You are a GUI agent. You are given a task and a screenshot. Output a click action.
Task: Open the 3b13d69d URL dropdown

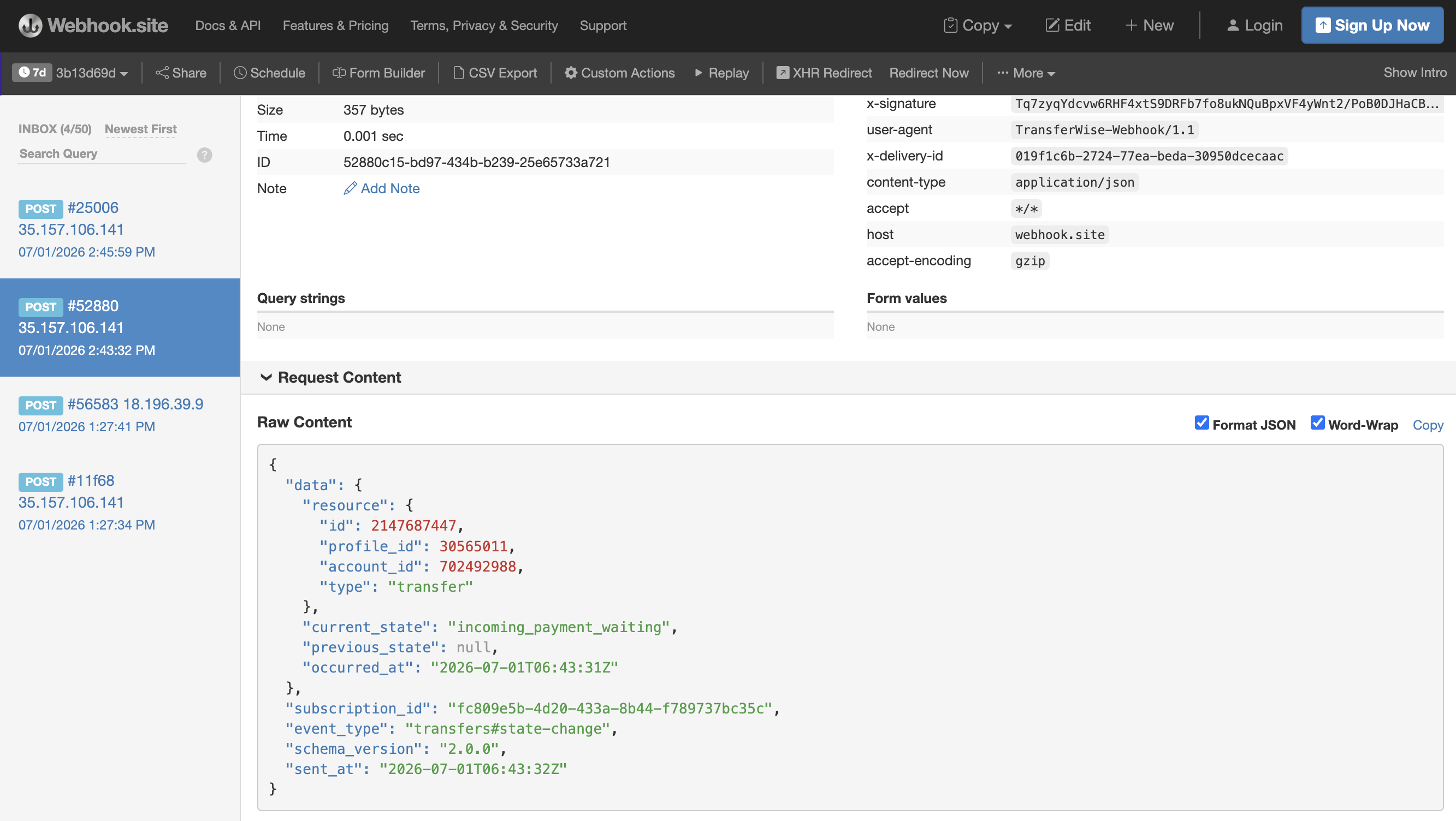coord(92,73)
